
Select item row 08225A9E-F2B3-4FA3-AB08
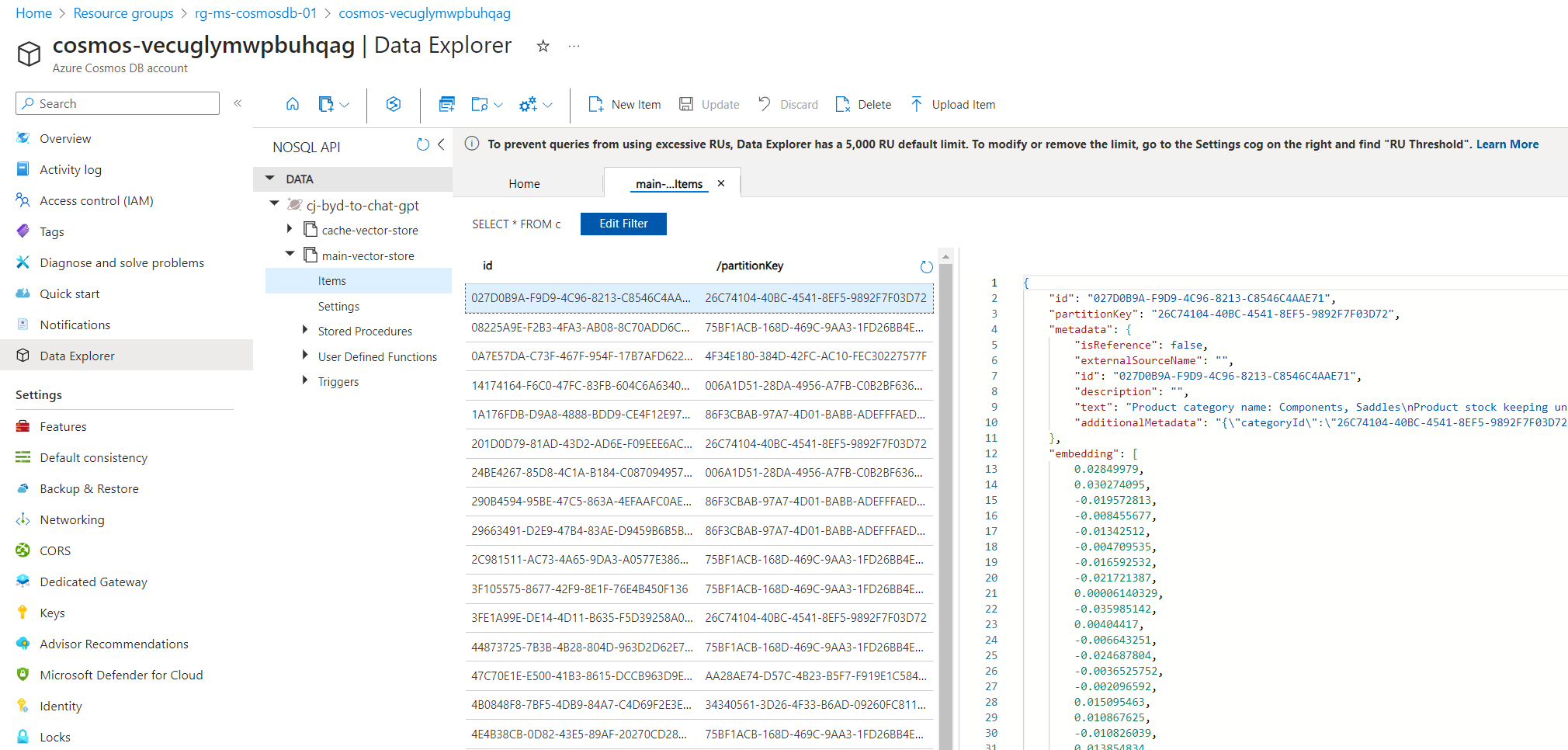(699, 328)
